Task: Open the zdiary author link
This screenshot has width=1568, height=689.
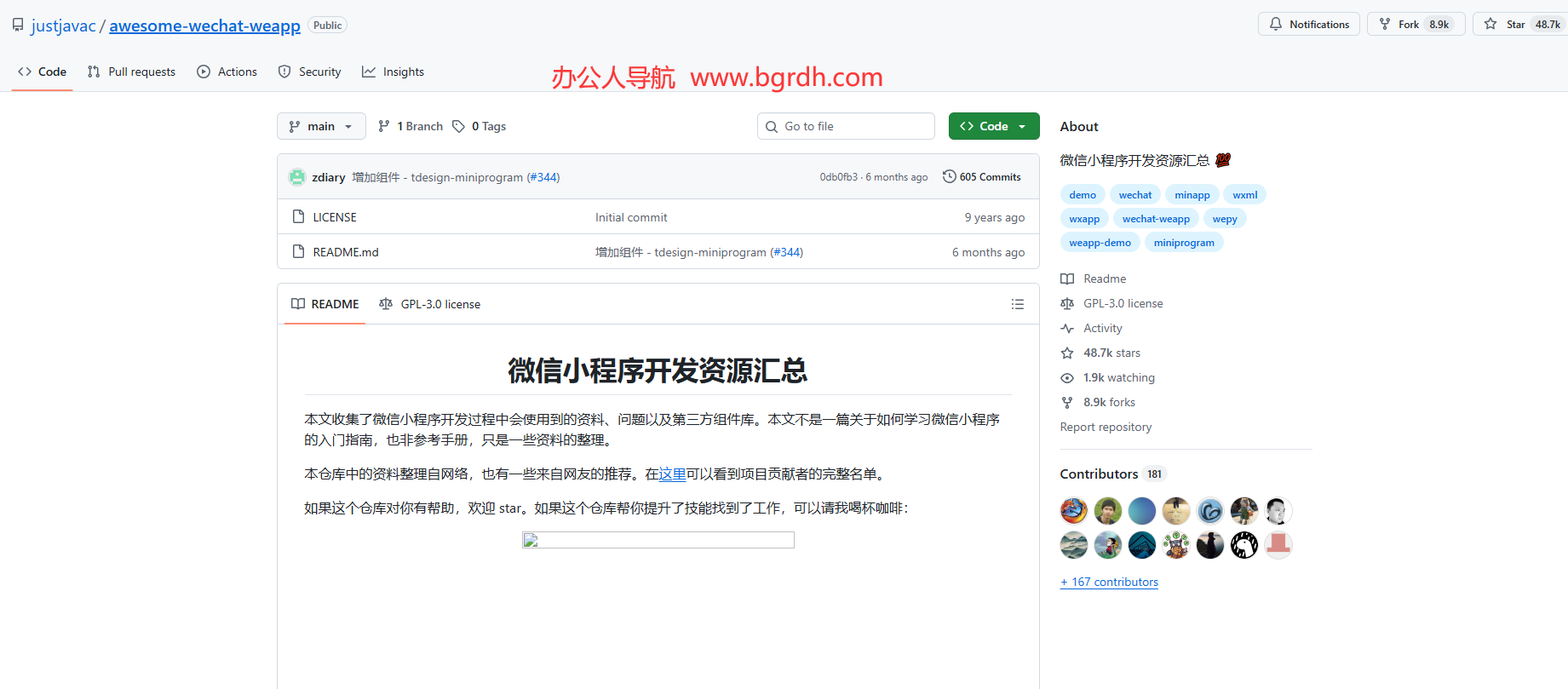Action: 329,177
